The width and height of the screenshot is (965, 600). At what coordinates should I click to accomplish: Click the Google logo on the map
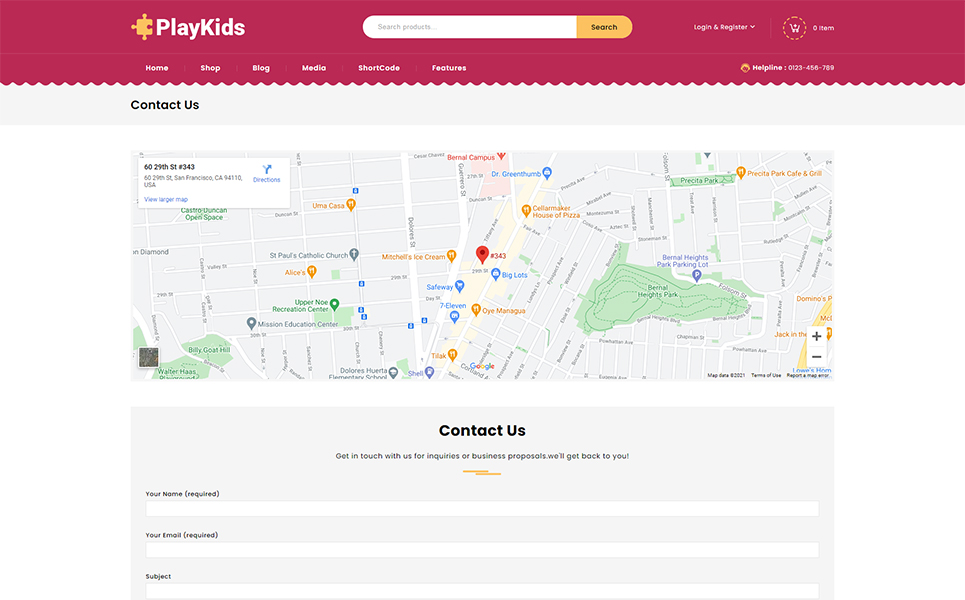[482, 366]
